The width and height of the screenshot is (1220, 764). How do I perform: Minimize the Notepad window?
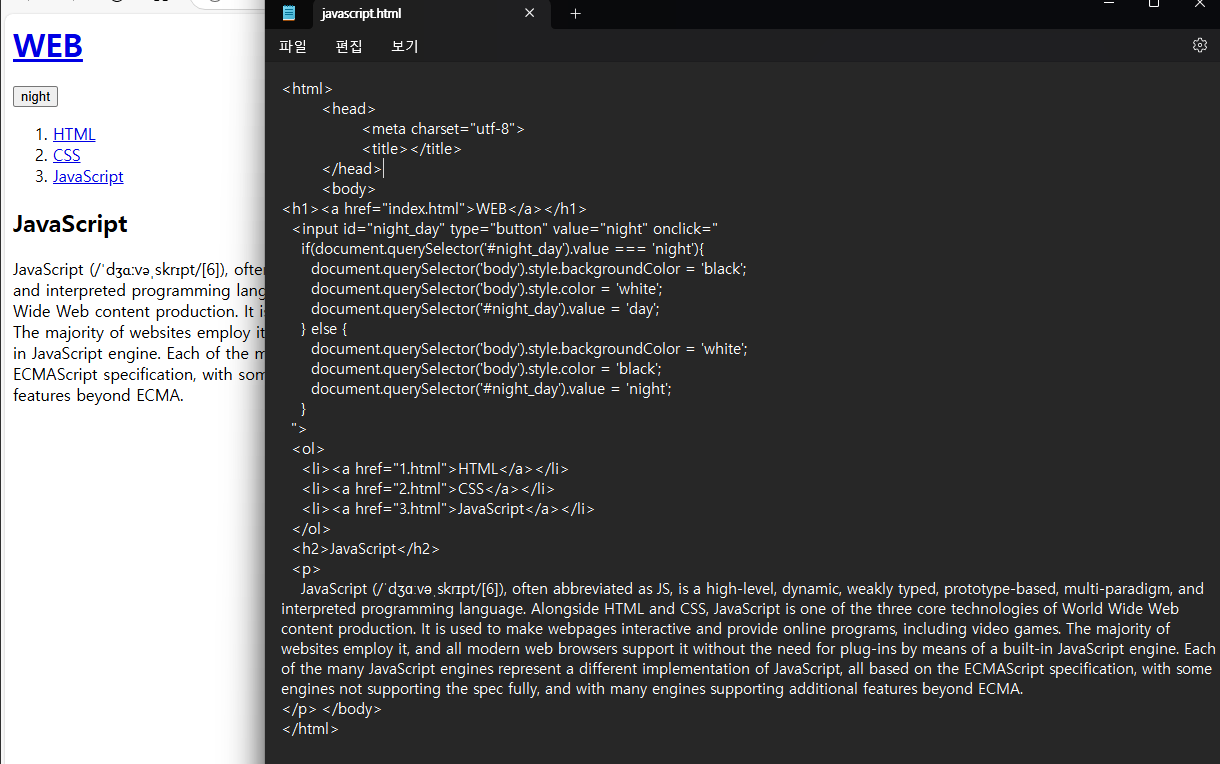[x=1109, y=4]
